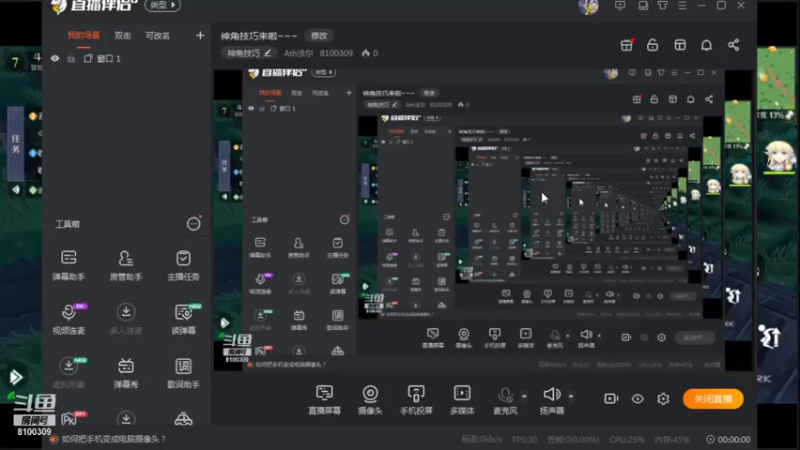
Task: Click the orange 关闭直播 button
Action: pos(713,398)
